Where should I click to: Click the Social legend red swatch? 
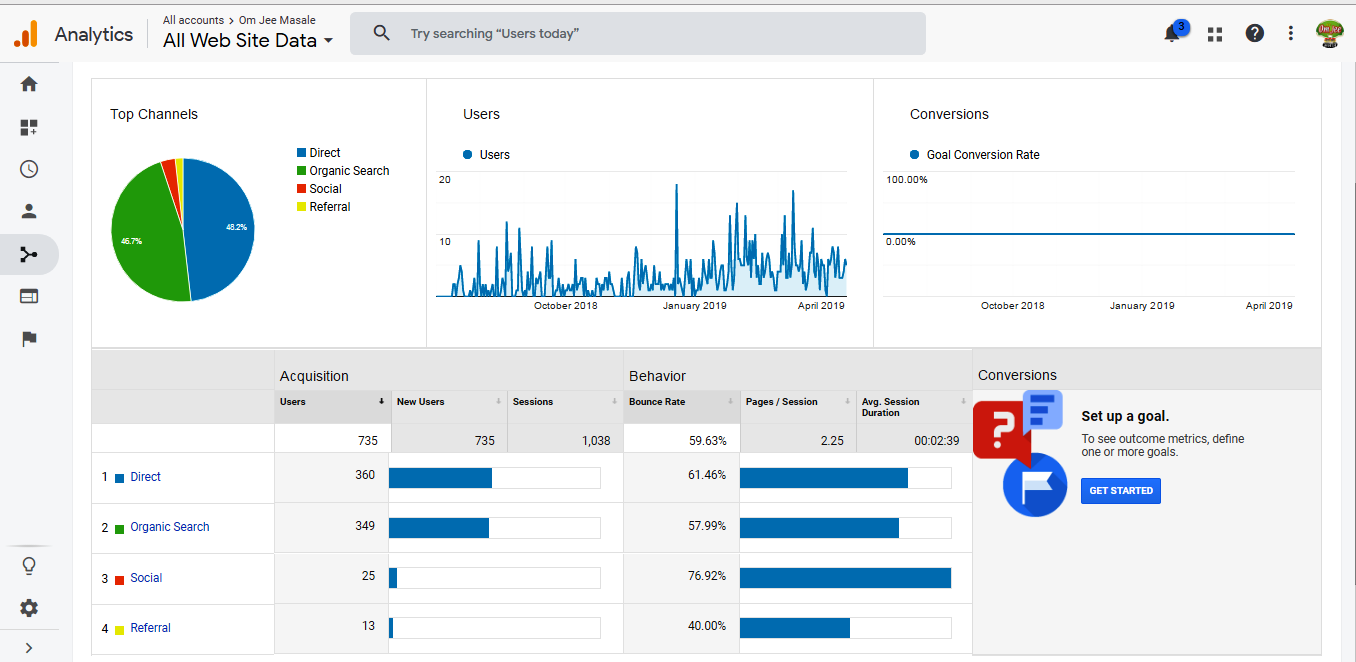[301, 189]
